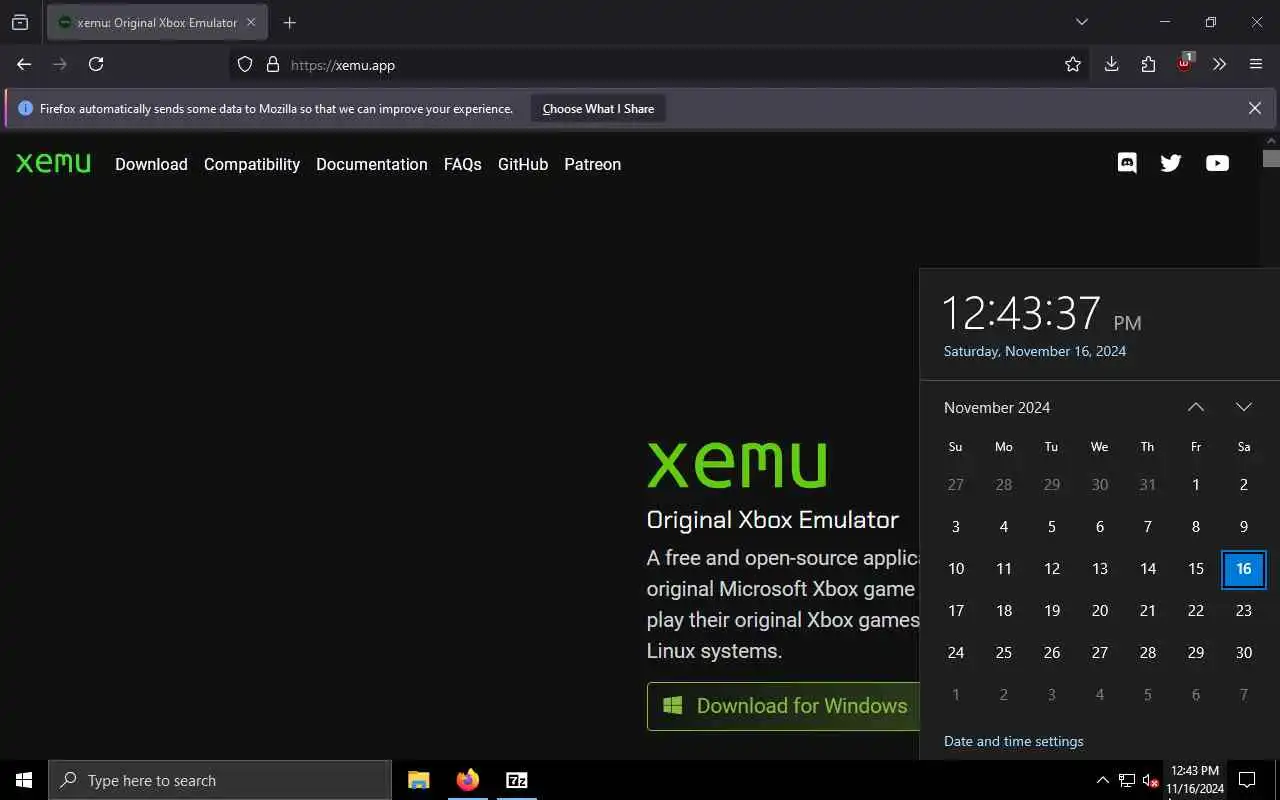Show hidden system tray icons
This screenshot has height=800, width=1280.
coord(1102,780)
